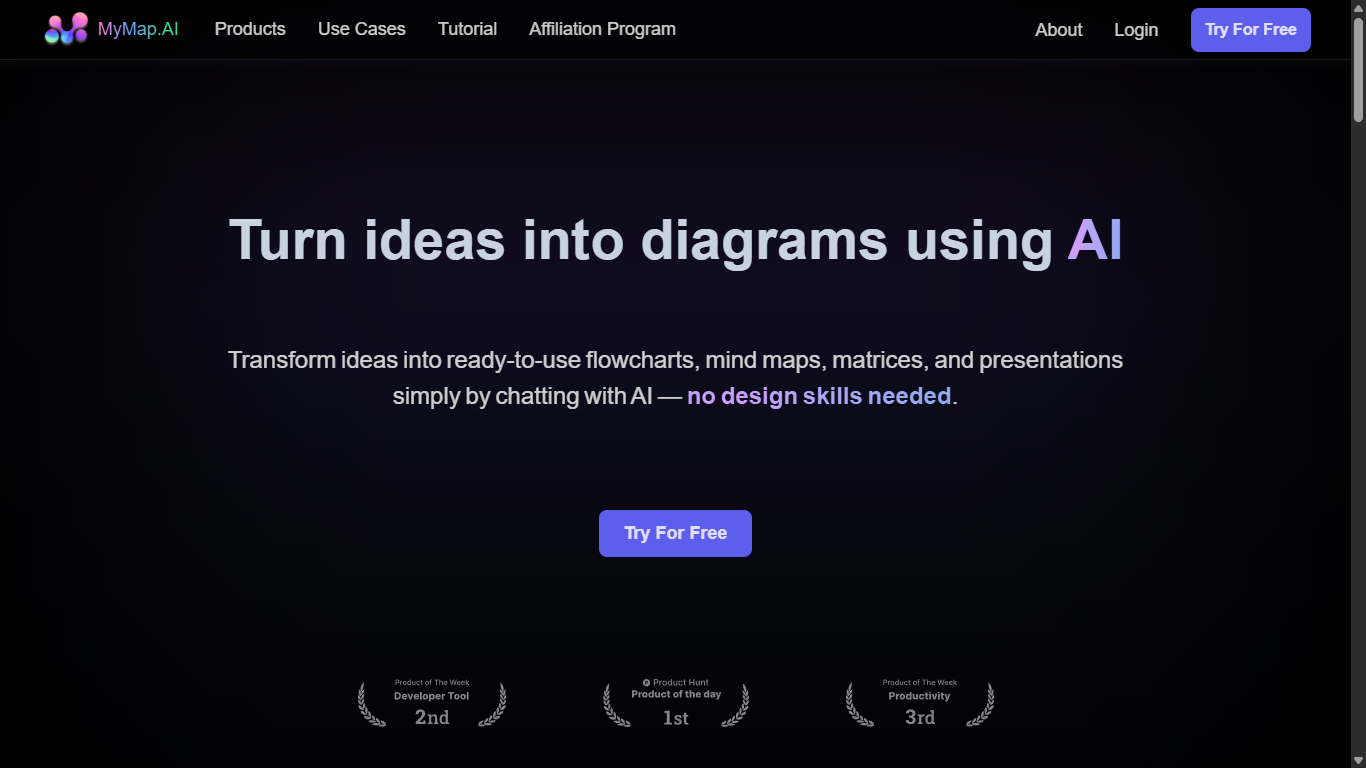This screenshot has height=768, width=1366.
Task: Click the MyMap.AI brand name text
Action: pos(137,29)
